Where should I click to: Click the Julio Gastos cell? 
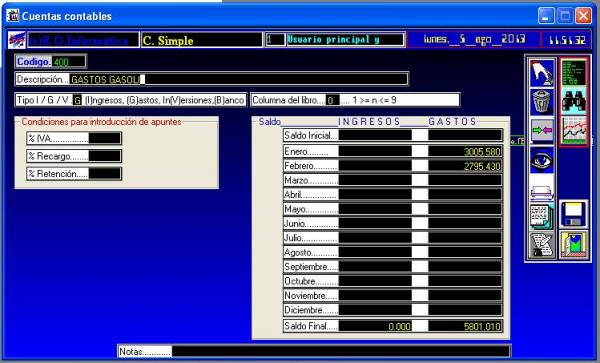465,238
